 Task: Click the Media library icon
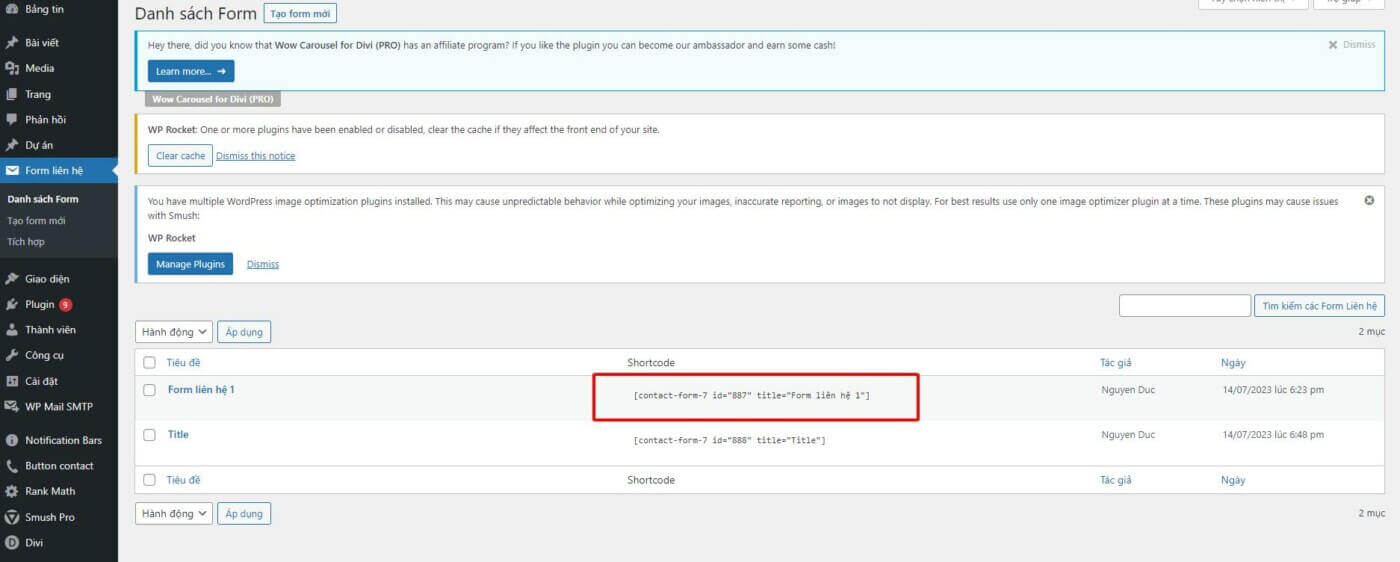[12, 68]
